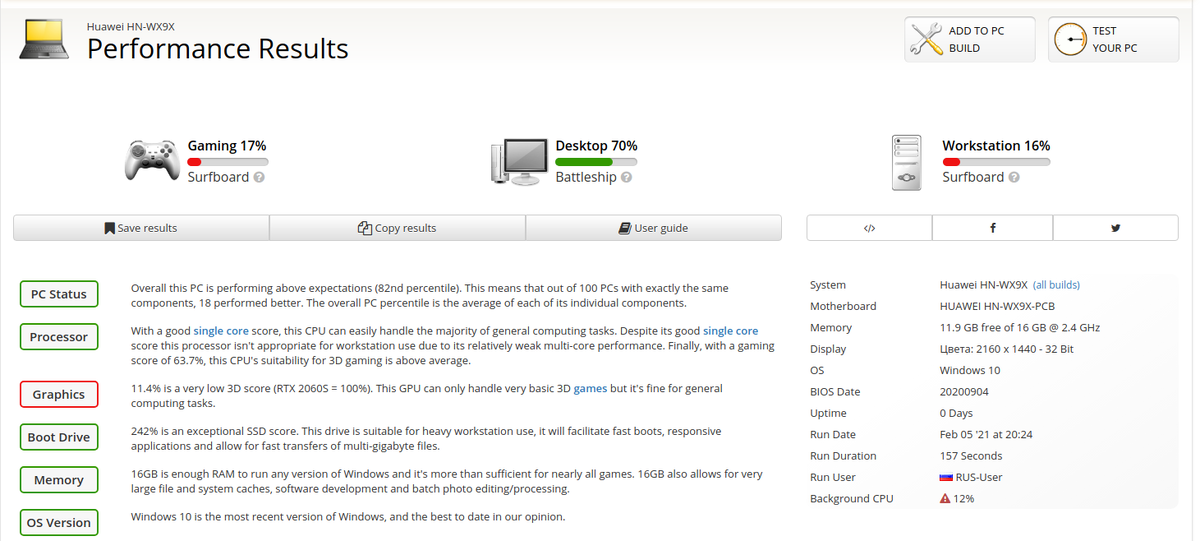The image size is (1200, 541).
Task: Click the 157 Seconds run duration
Action: tap(971, 456)
